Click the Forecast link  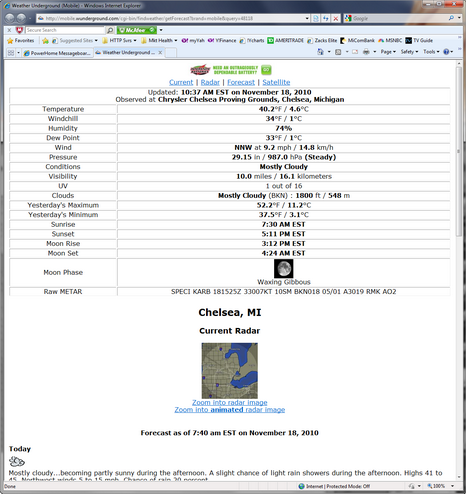tap(241, 82)
